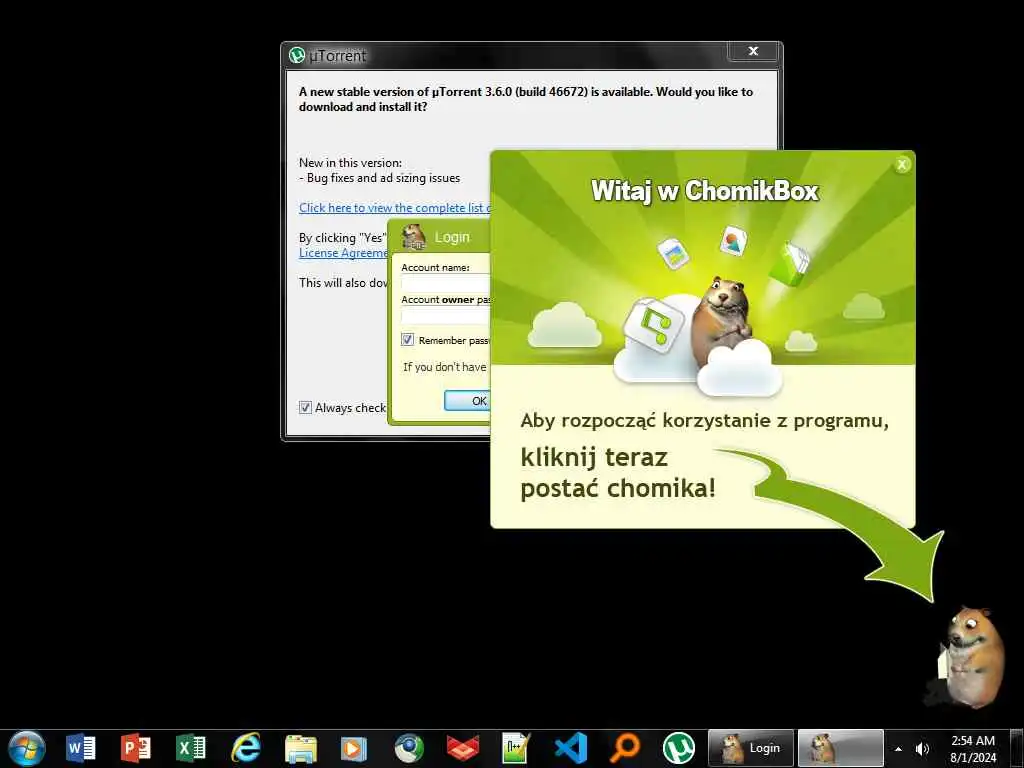This screenshot has height=768, width=1024.
Task: Click the "New in this version:" text
Action: [x=351, y=163]
